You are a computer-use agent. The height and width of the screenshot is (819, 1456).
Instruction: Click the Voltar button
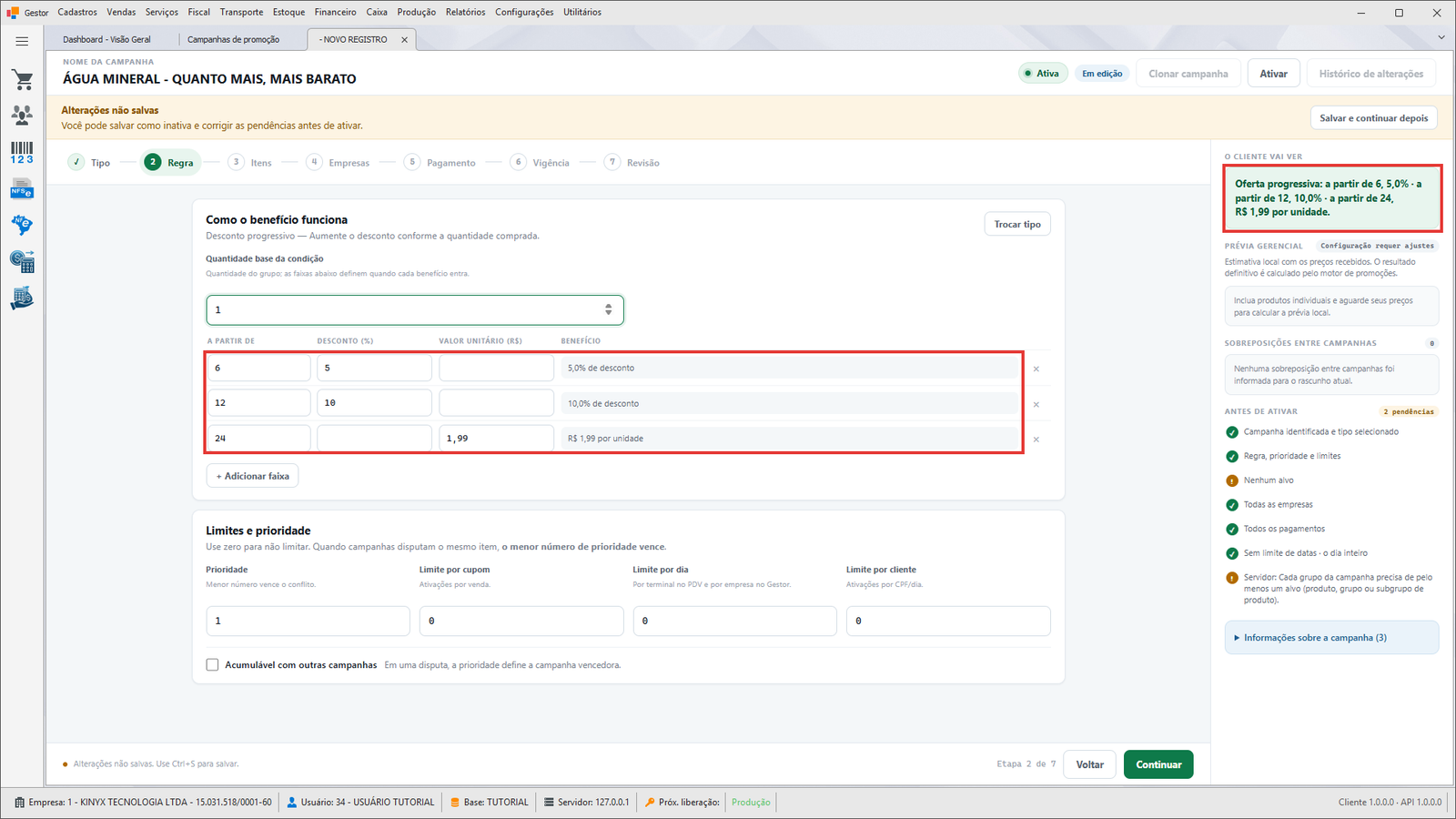coord(1090,764)
